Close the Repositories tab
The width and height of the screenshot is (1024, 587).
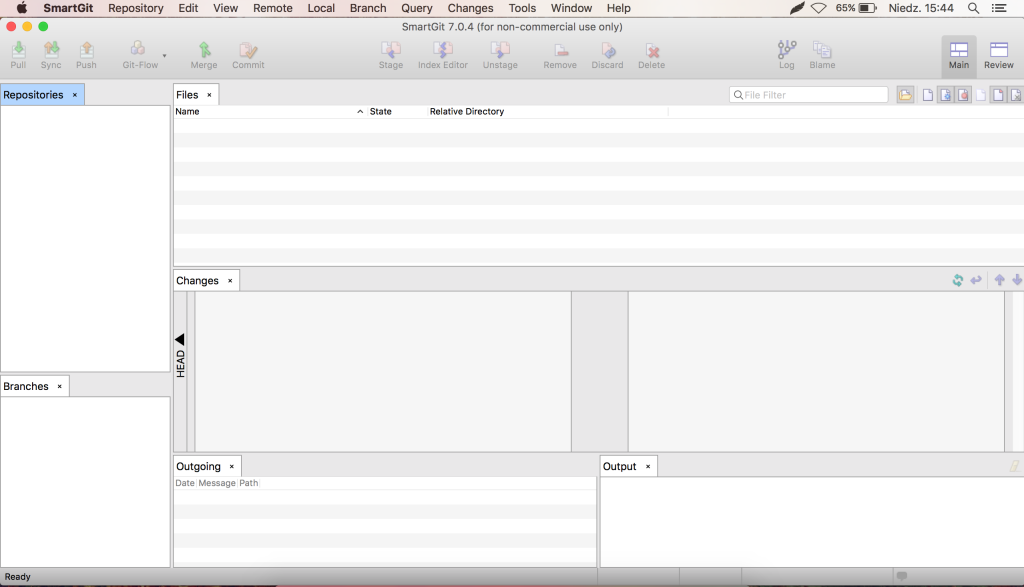pyautogui.click(x=75, y=95)
